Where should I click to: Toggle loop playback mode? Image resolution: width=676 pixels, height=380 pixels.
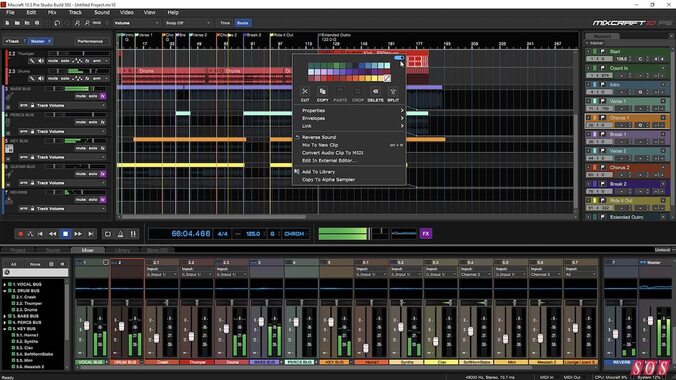pos(108,234)
